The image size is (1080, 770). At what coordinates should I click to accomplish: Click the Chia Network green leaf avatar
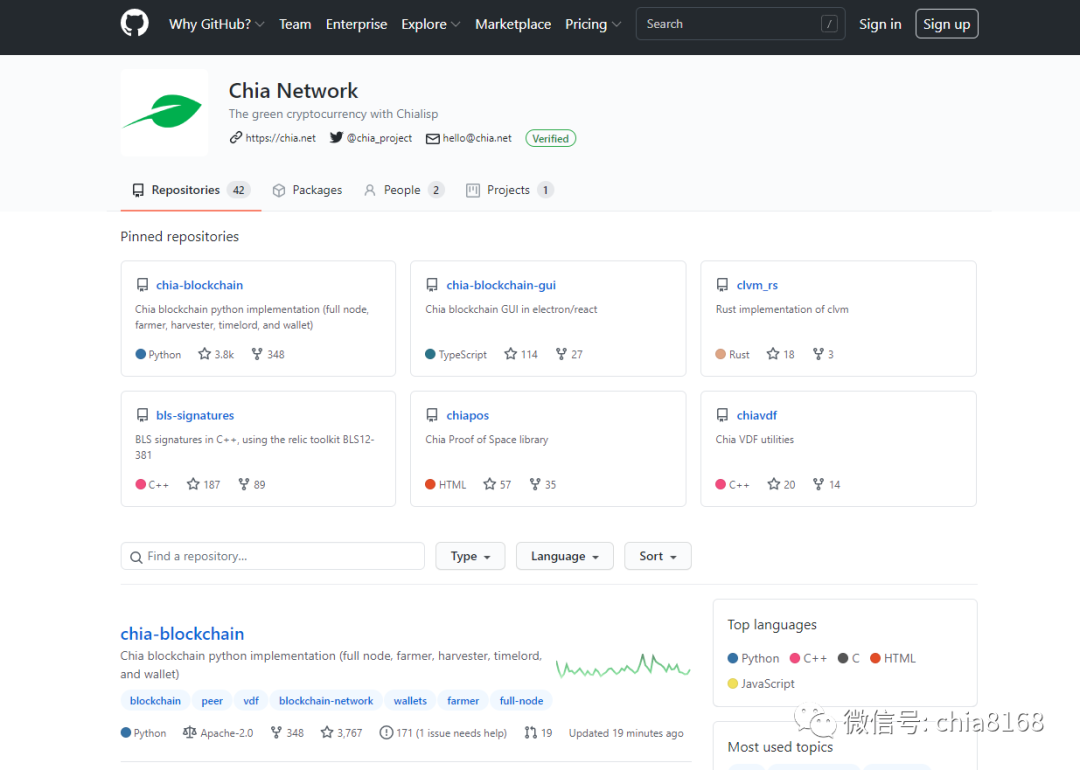tap(164, 112)
